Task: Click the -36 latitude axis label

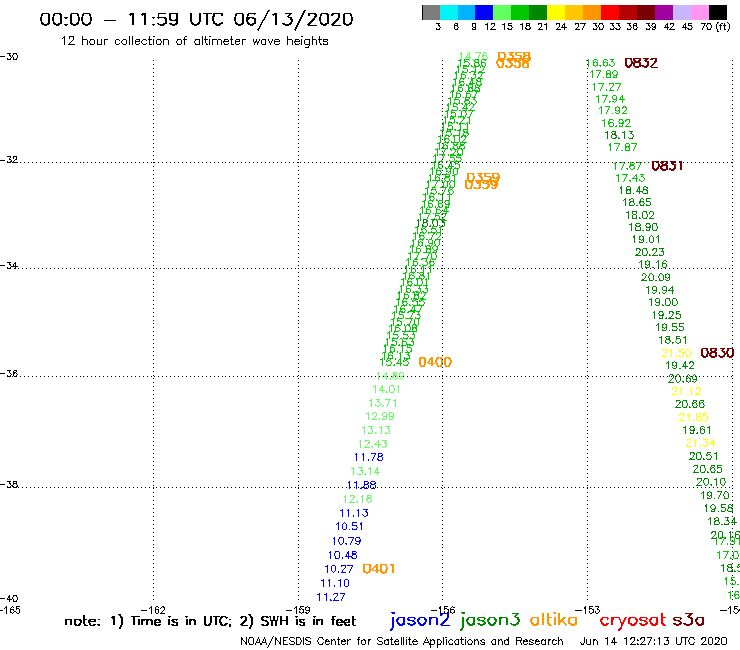Action: point(9,373)
